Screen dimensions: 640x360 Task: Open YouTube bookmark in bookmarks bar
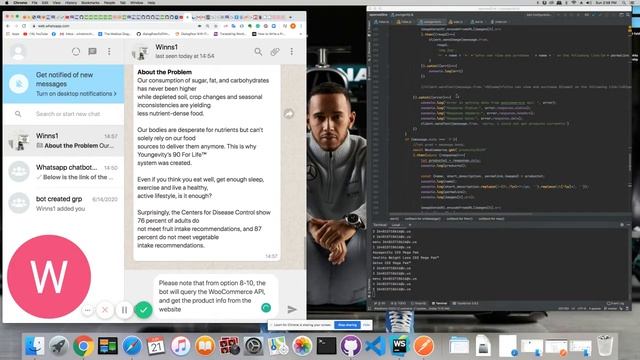[36, 34]
